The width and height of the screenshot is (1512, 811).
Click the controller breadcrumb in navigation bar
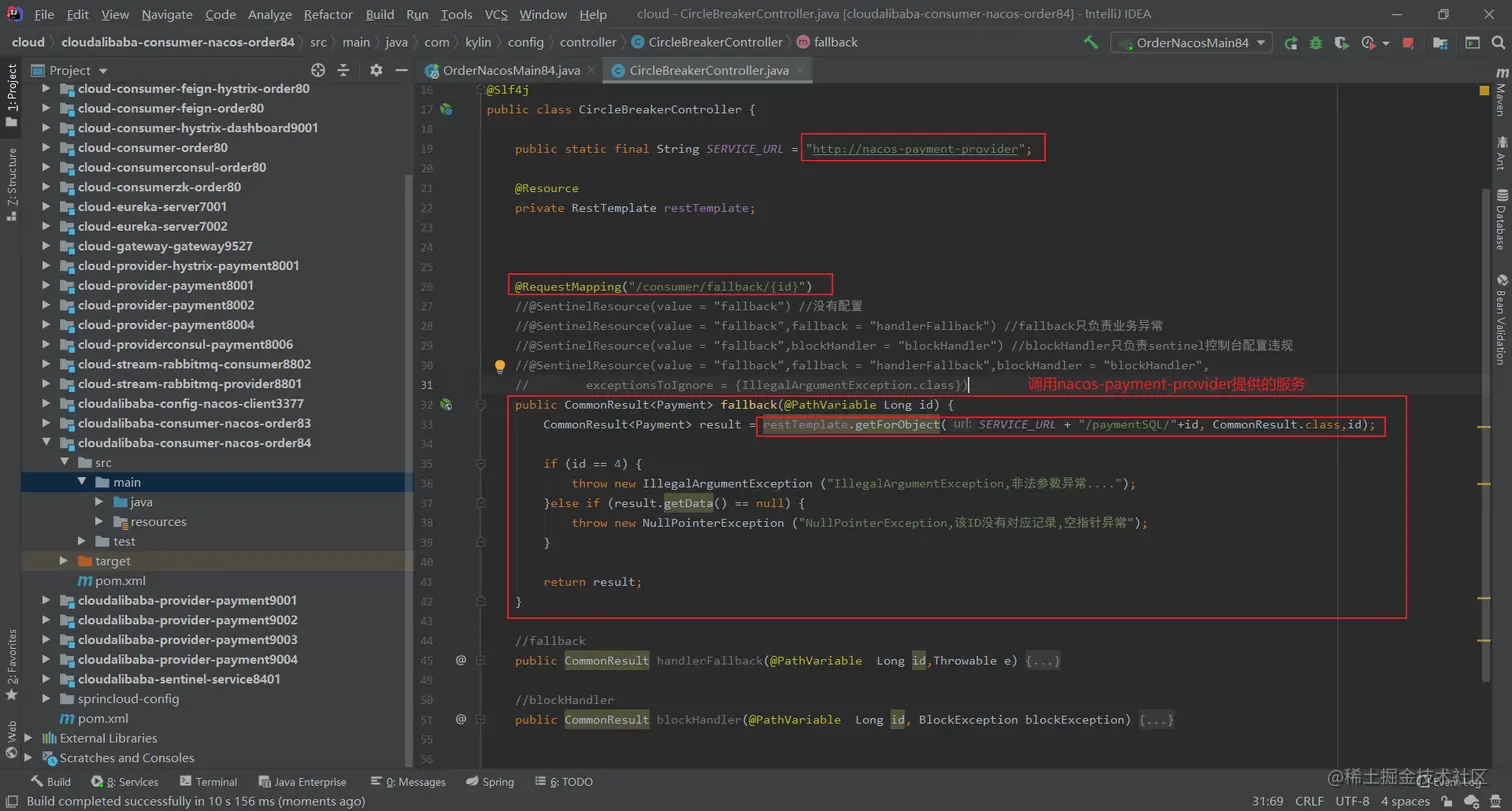click(x=588, y=42)
